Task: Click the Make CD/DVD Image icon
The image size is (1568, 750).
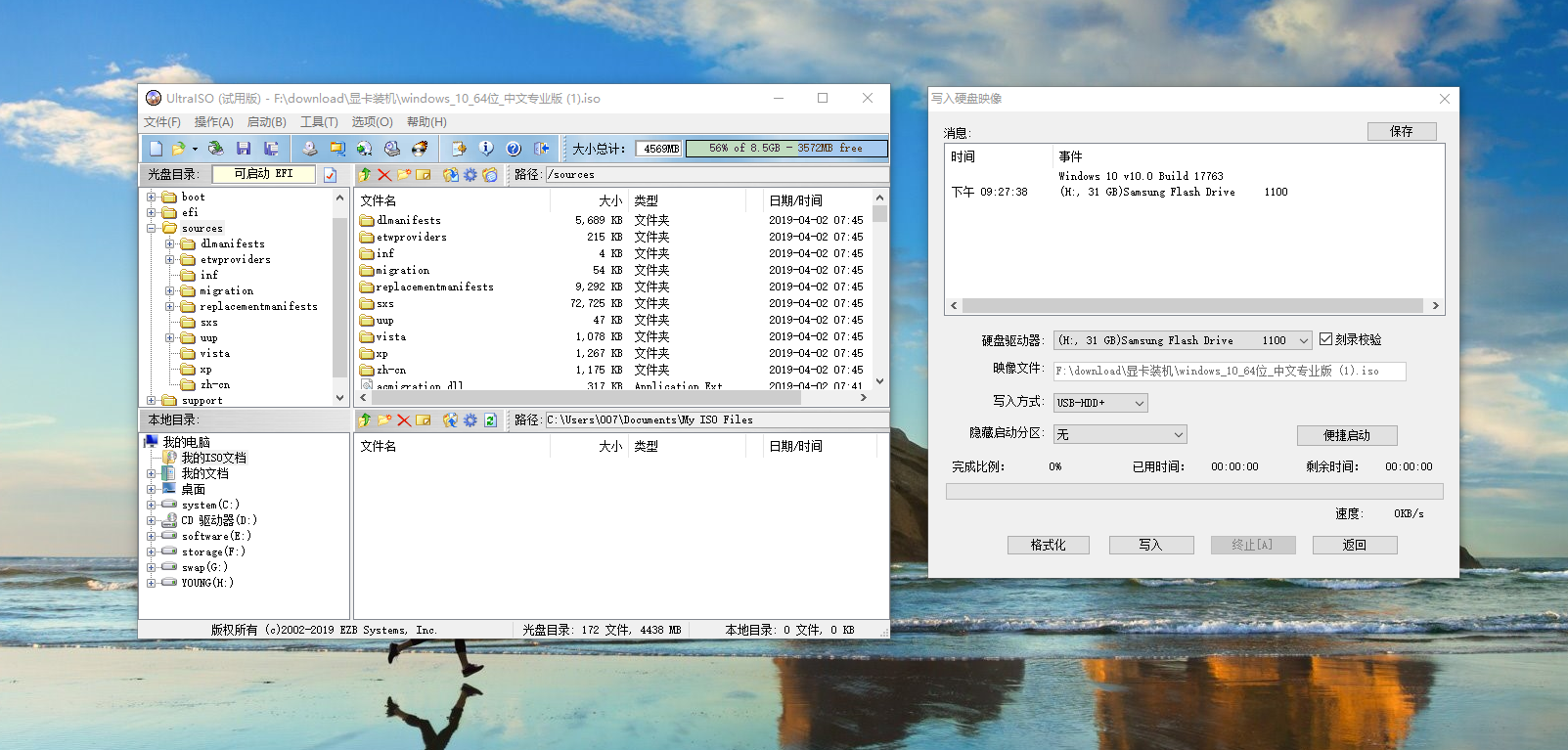Action: (310, 149)
